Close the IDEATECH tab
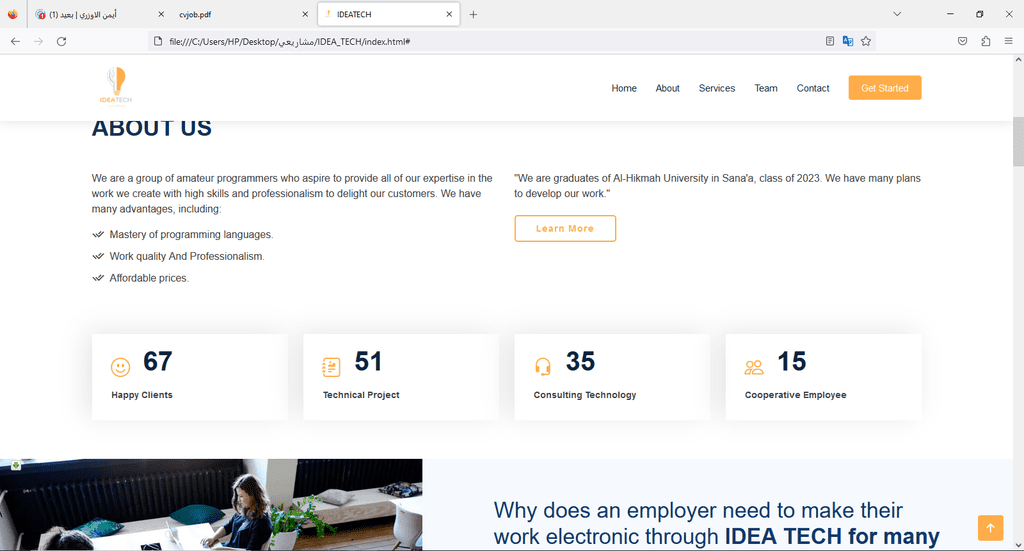 click(449, 14)
